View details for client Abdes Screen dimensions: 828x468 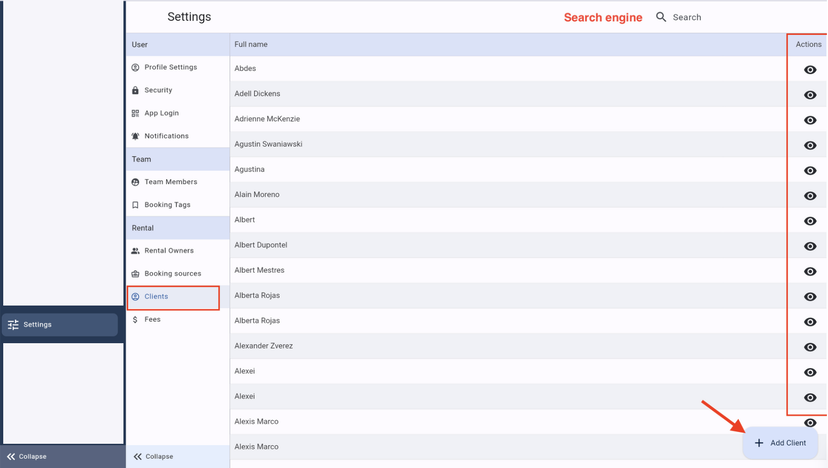[x=810, y=70]
